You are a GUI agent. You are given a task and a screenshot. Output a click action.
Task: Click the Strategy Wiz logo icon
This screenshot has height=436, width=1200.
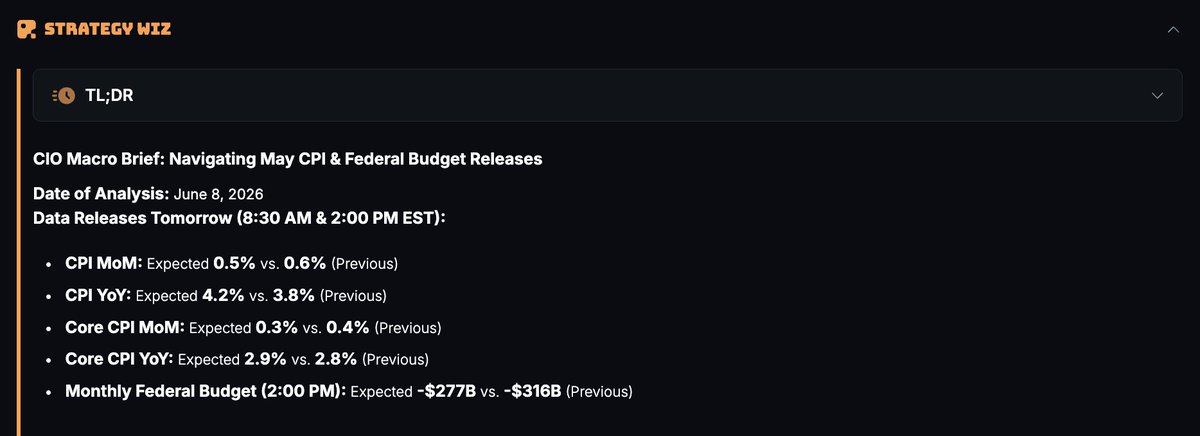pos(27,29)
